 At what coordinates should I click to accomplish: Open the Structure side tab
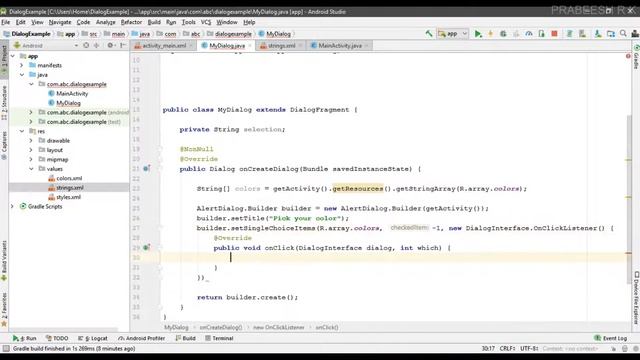[x=4, y=102]
